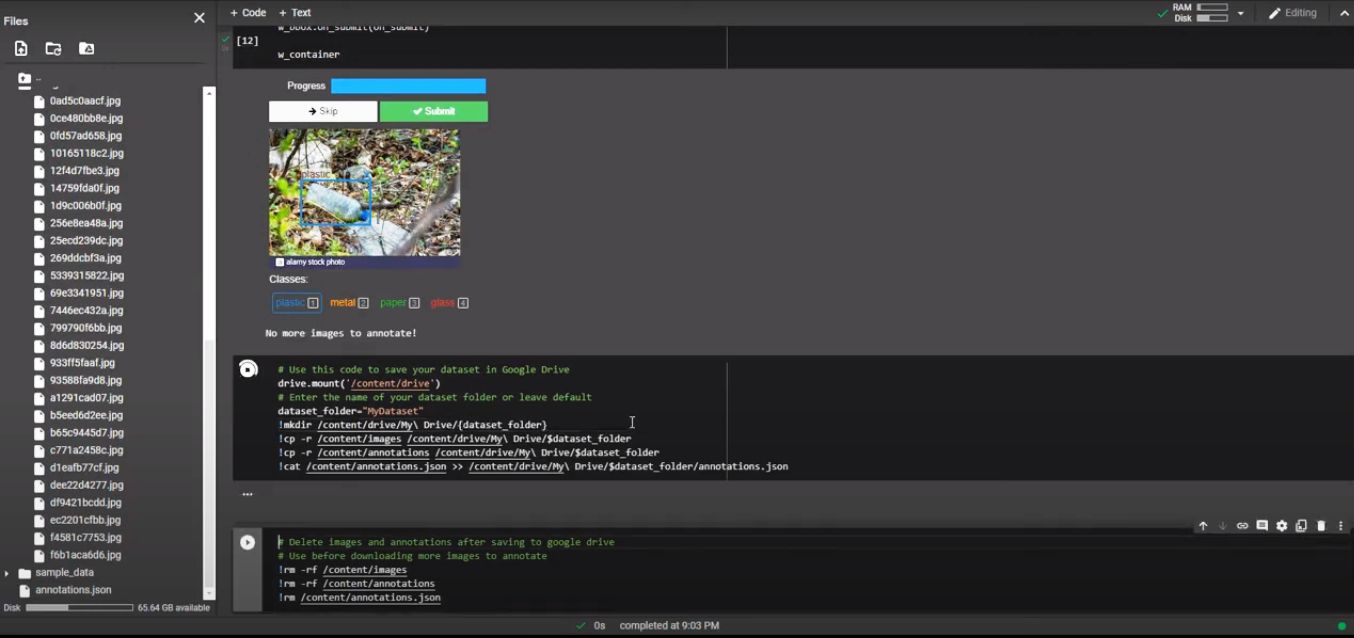The image size is (1354, 638).
Task: Click the green Submit button
Action: 434,111
